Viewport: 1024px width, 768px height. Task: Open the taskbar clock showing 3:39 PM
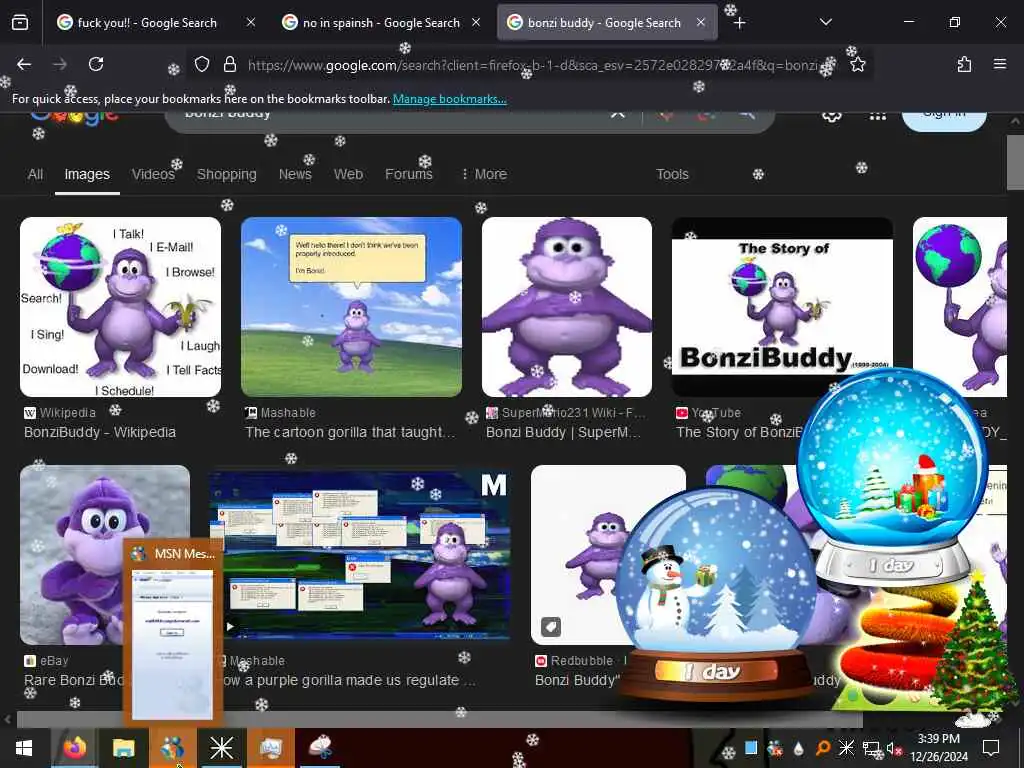938,748
